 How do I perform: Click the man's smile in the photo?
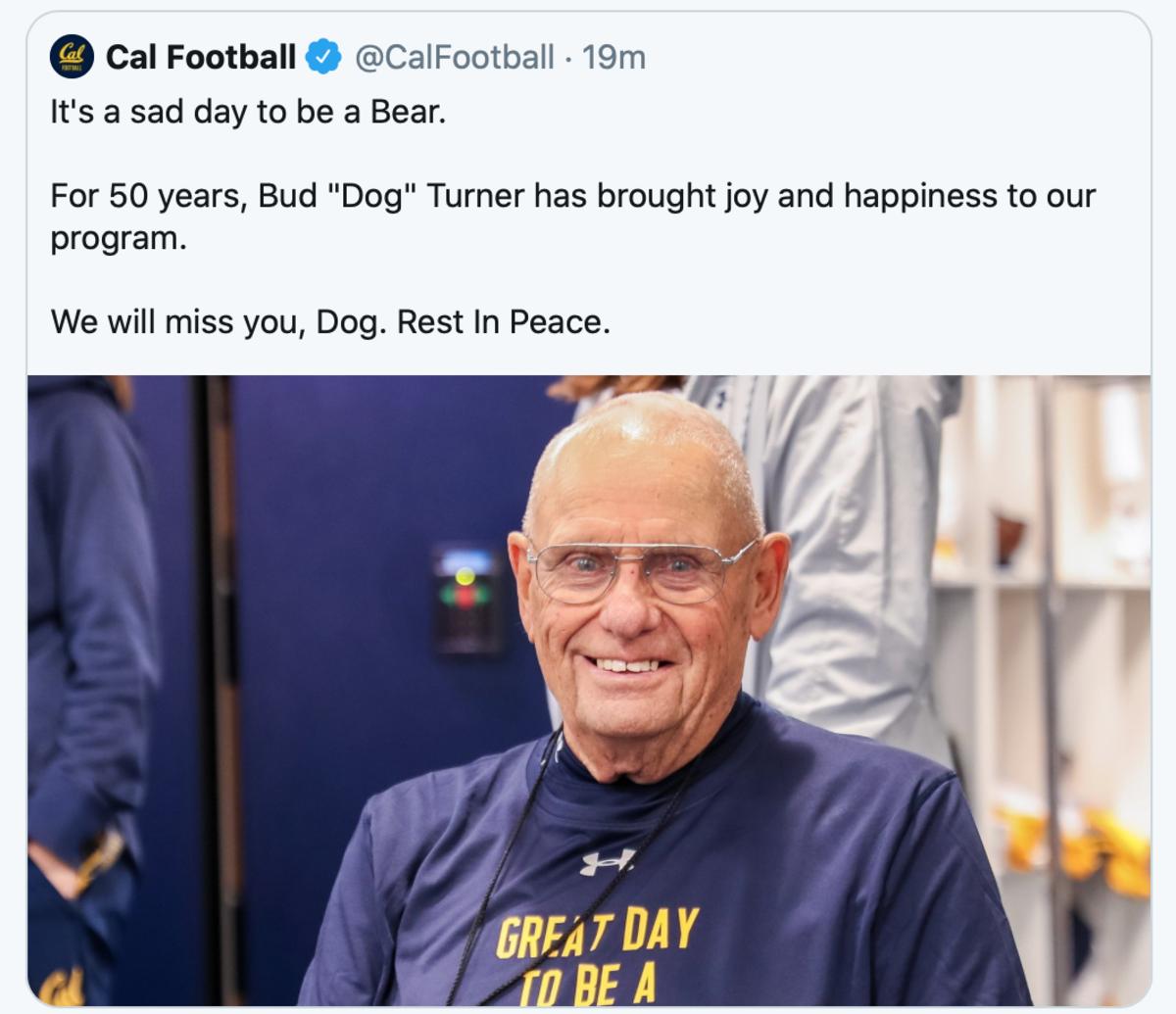628,666
